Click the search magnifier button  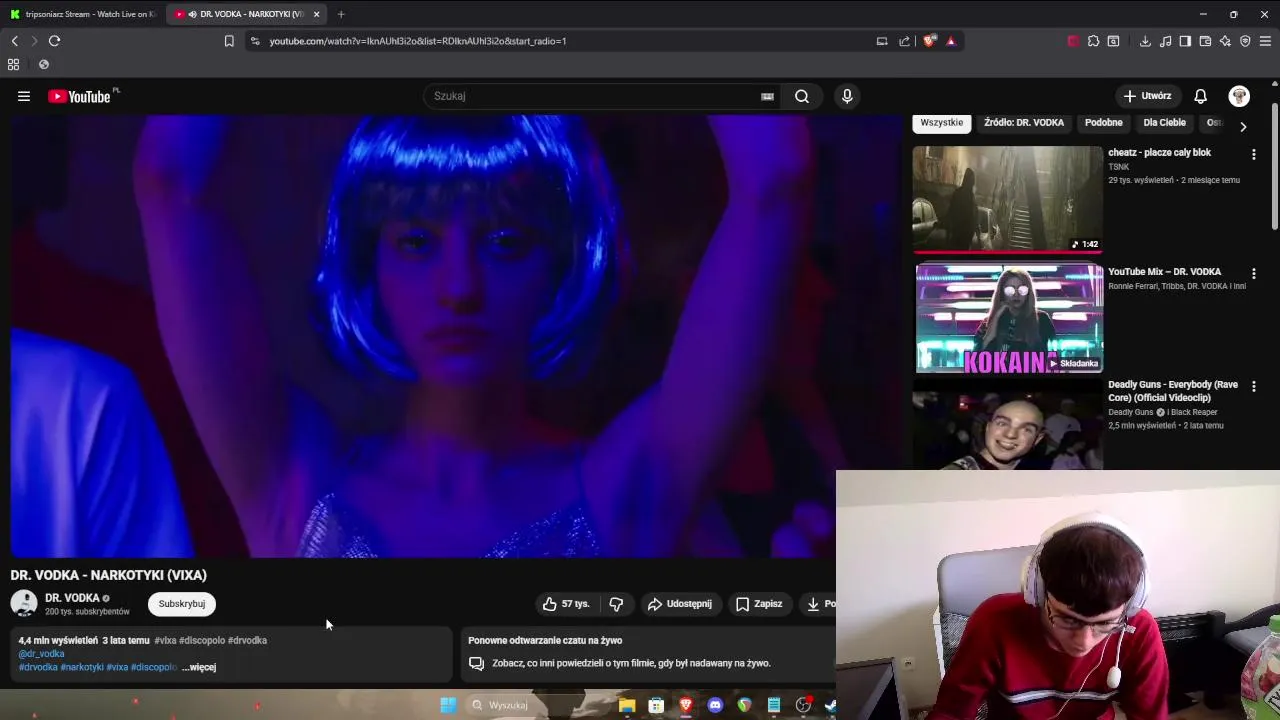click(x=801, y=96)
